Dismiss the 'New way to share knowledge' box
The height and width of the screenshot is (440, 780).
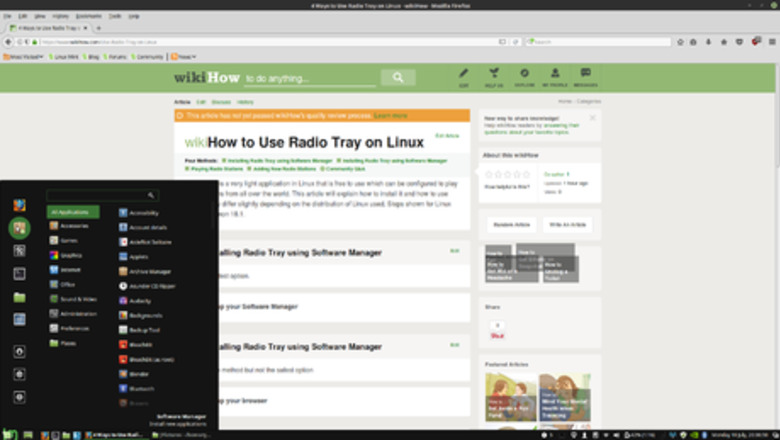tap(592, 118)
